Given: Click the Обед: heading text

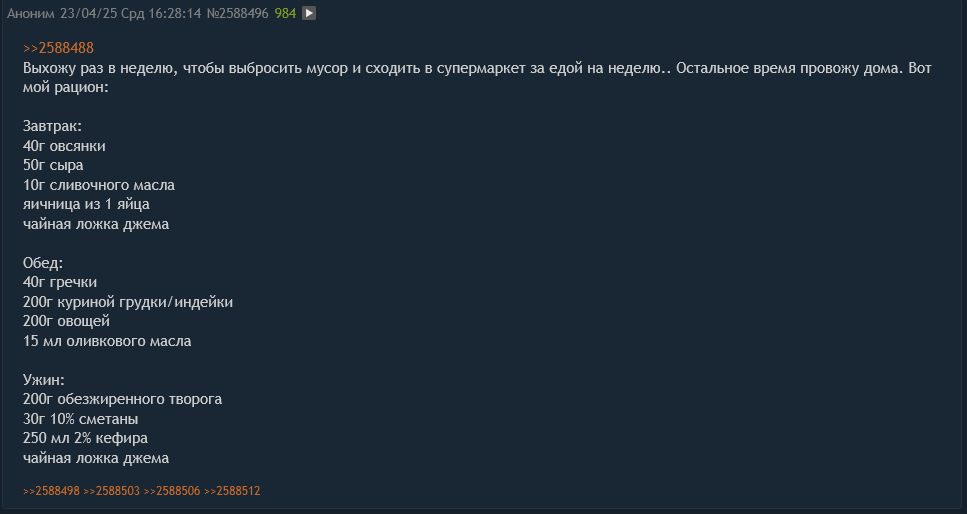Looking at the screenshot, I should tap(43, 263).
